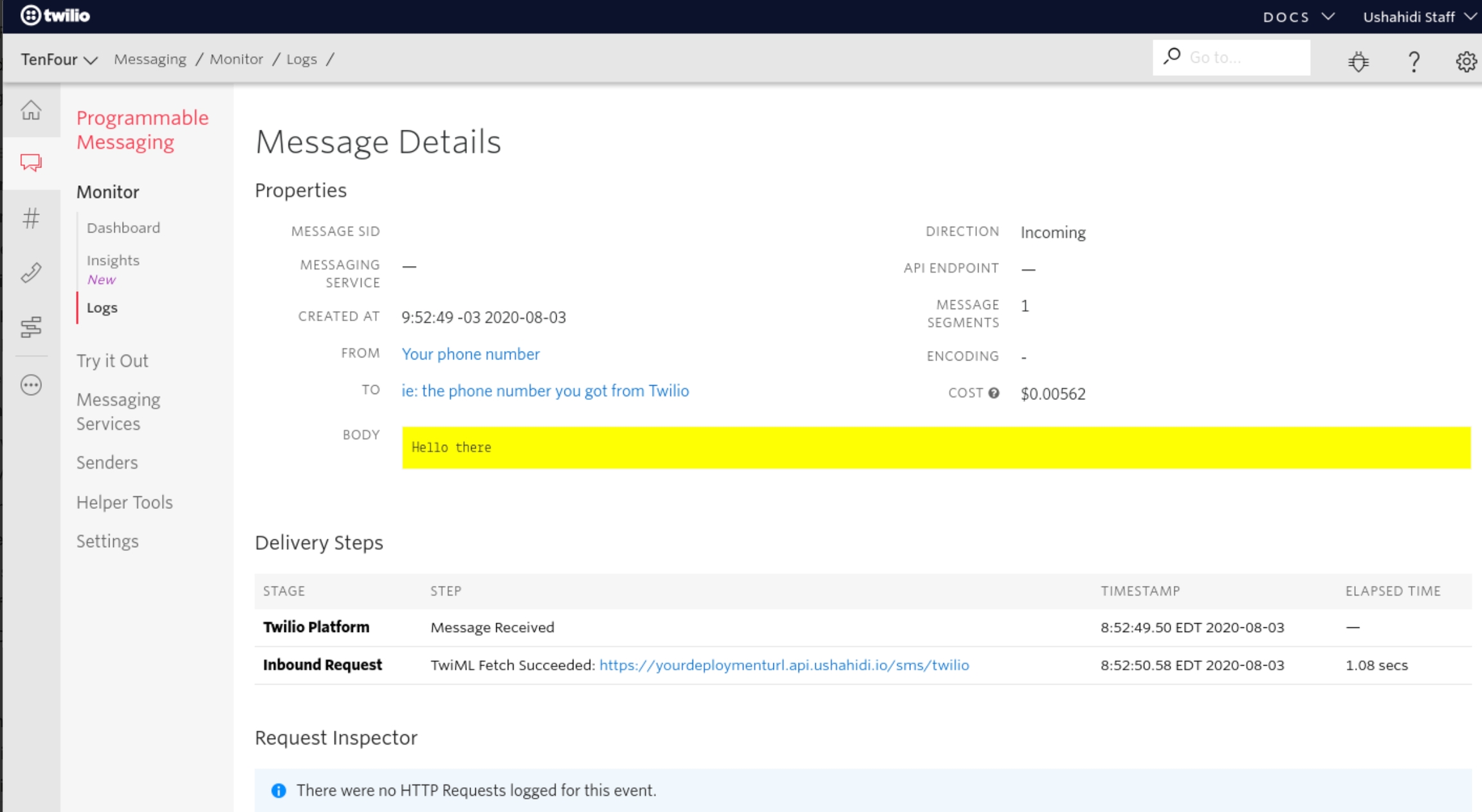1482x812 pixels.
Task: Click the Cost info tooltip icon
Action: tap(994, 393)
